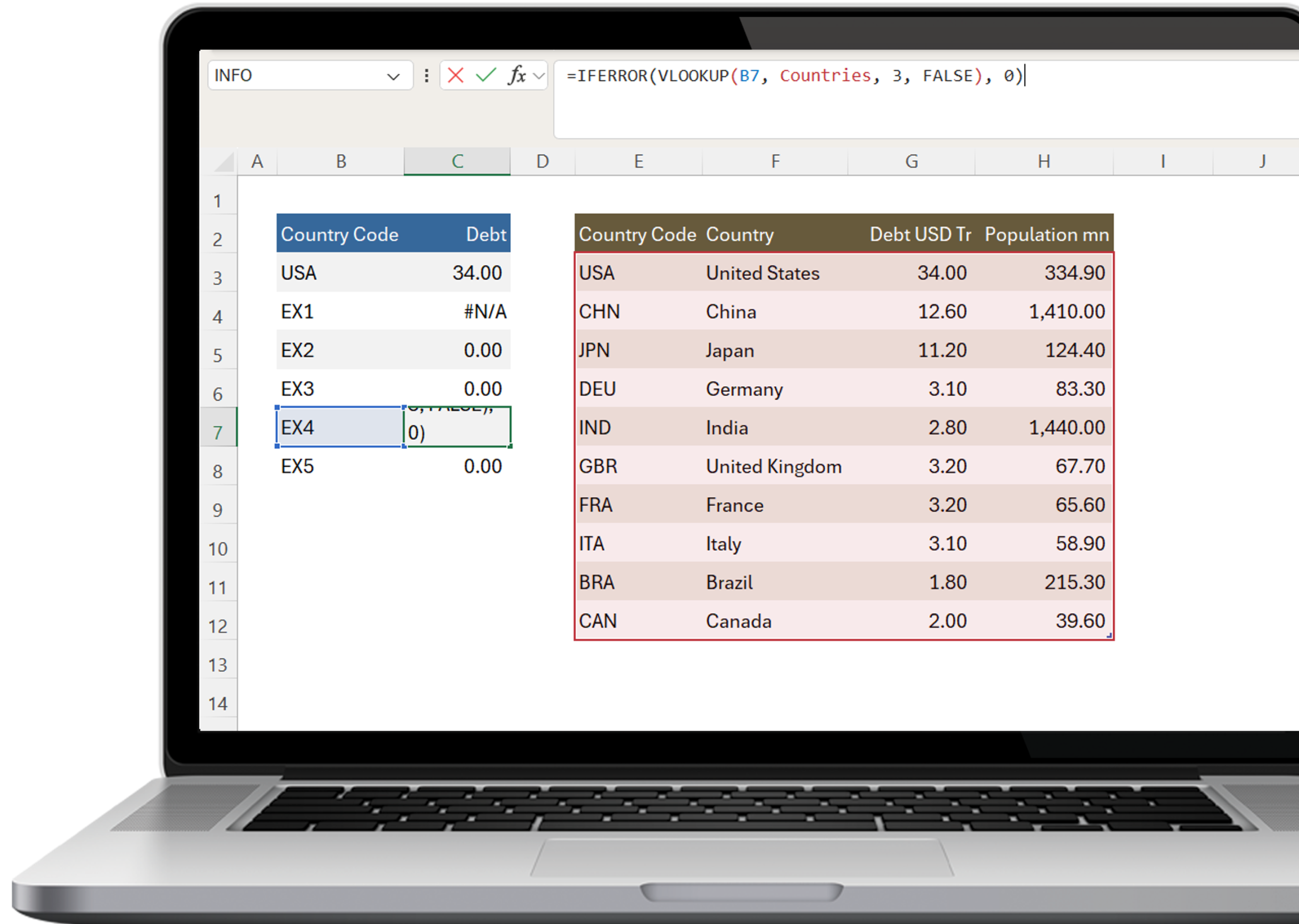Select column C header
1299x924 pixels.
457,161
